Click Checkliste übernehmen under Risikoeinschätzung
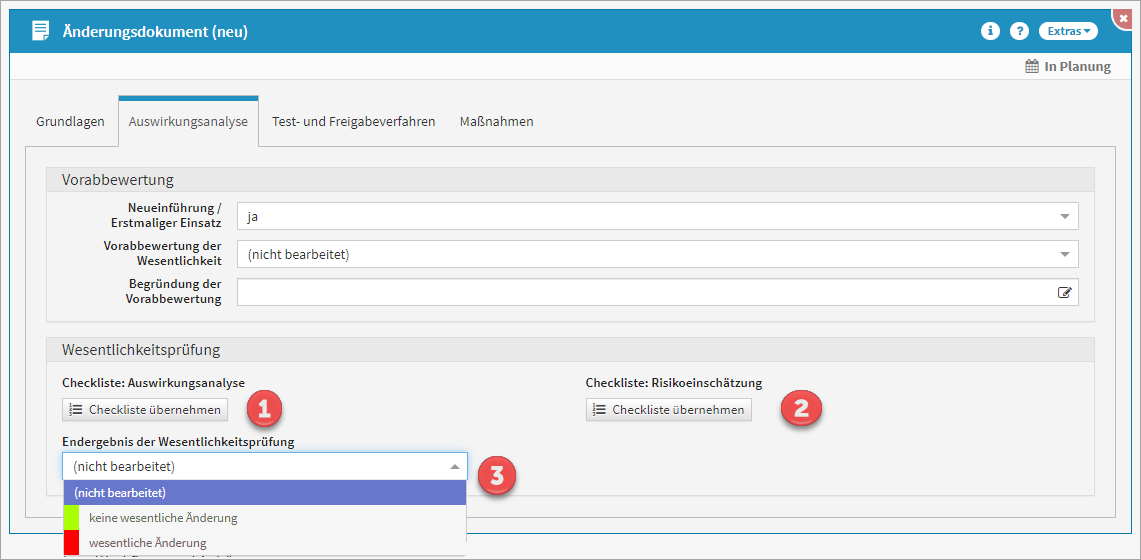 668,410
